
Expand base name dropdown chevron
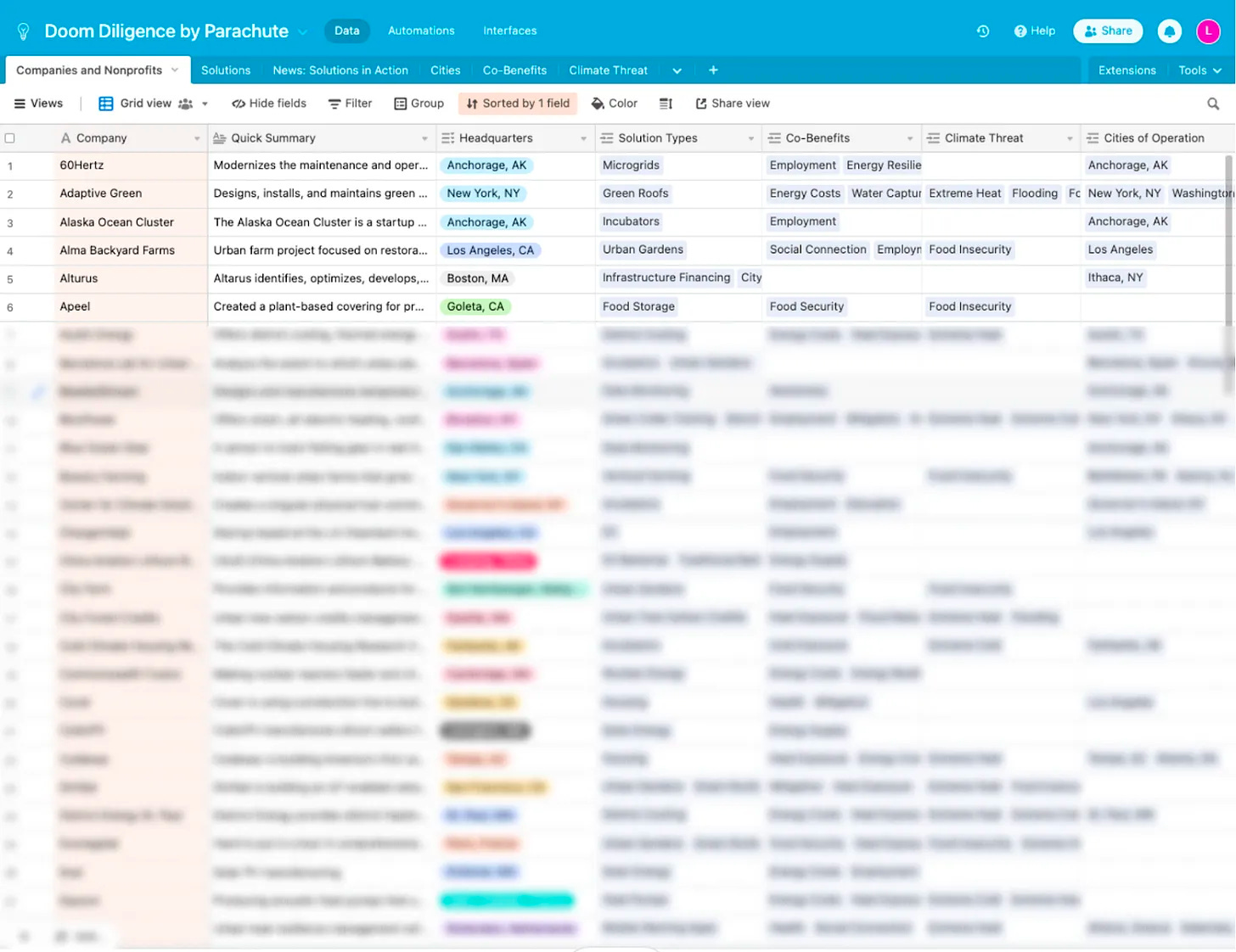tap(302, 32)
